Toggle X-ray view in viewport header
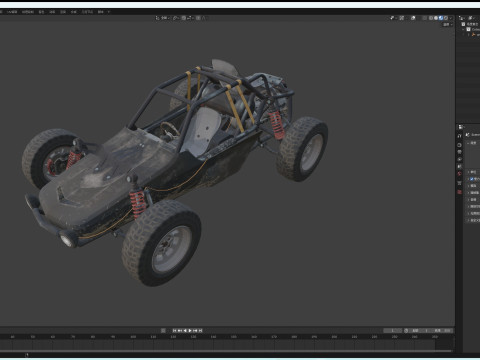Image resolution: width=480 pixels, height=360 pixels. point(424,18)
